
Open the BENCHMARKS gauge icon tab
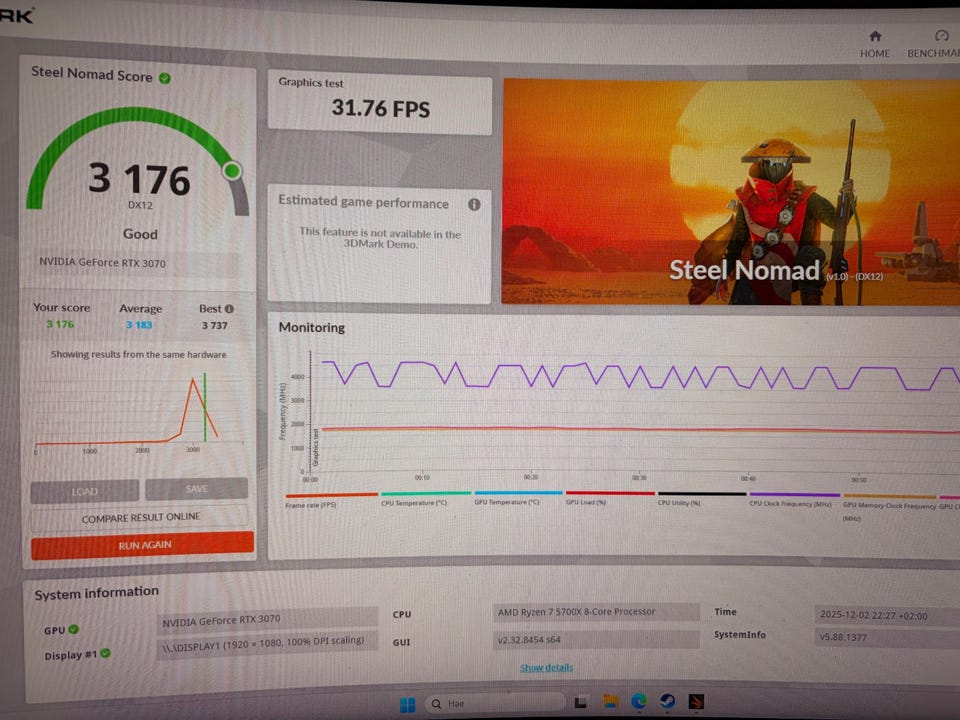click(942, 36)
